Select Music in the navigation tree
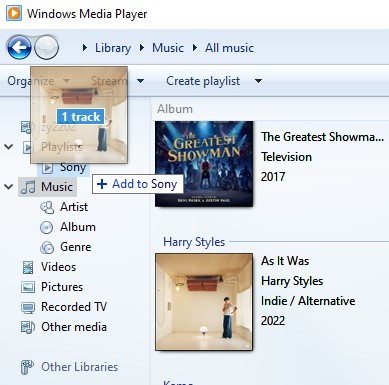This screenshot has height=385, width=389. pyautogui.click(x=57, y=187)
